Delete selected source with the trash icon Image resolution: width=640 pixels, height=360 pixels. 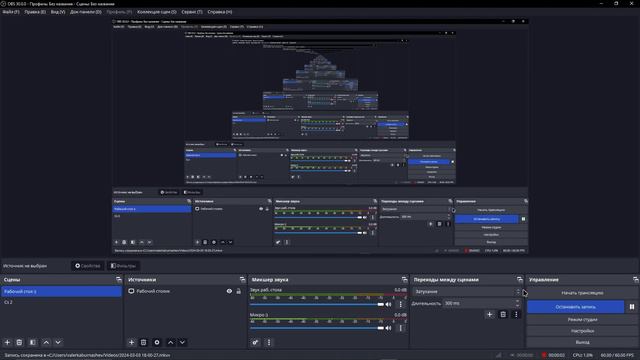143,342
